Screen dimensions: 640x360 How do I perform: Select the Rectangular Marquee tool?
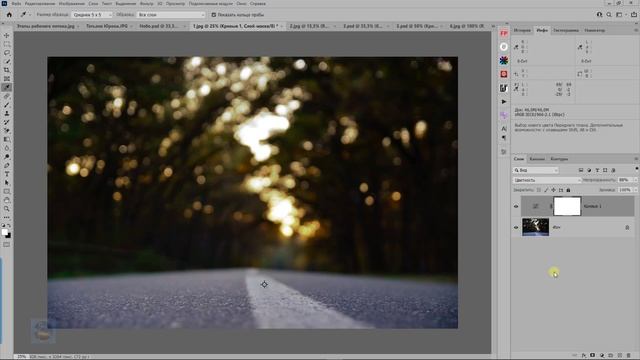pyautogui.click(x=7, y=44)
